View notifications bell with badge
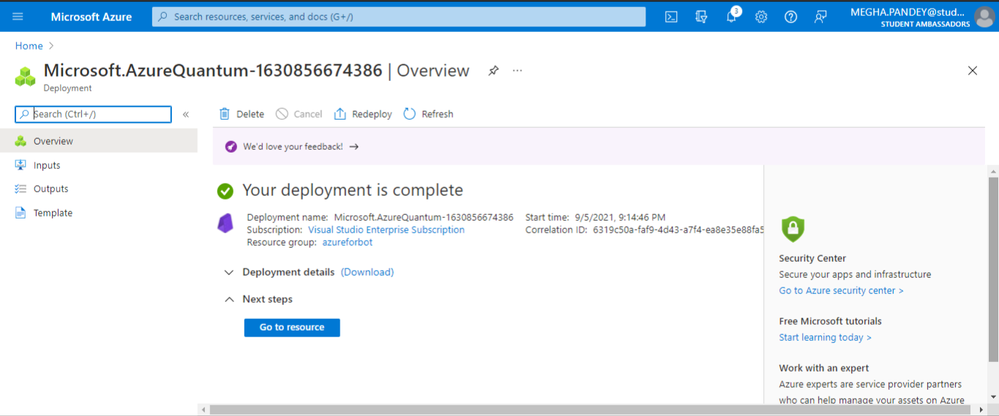999x416 pixels. tap(732, 16)
